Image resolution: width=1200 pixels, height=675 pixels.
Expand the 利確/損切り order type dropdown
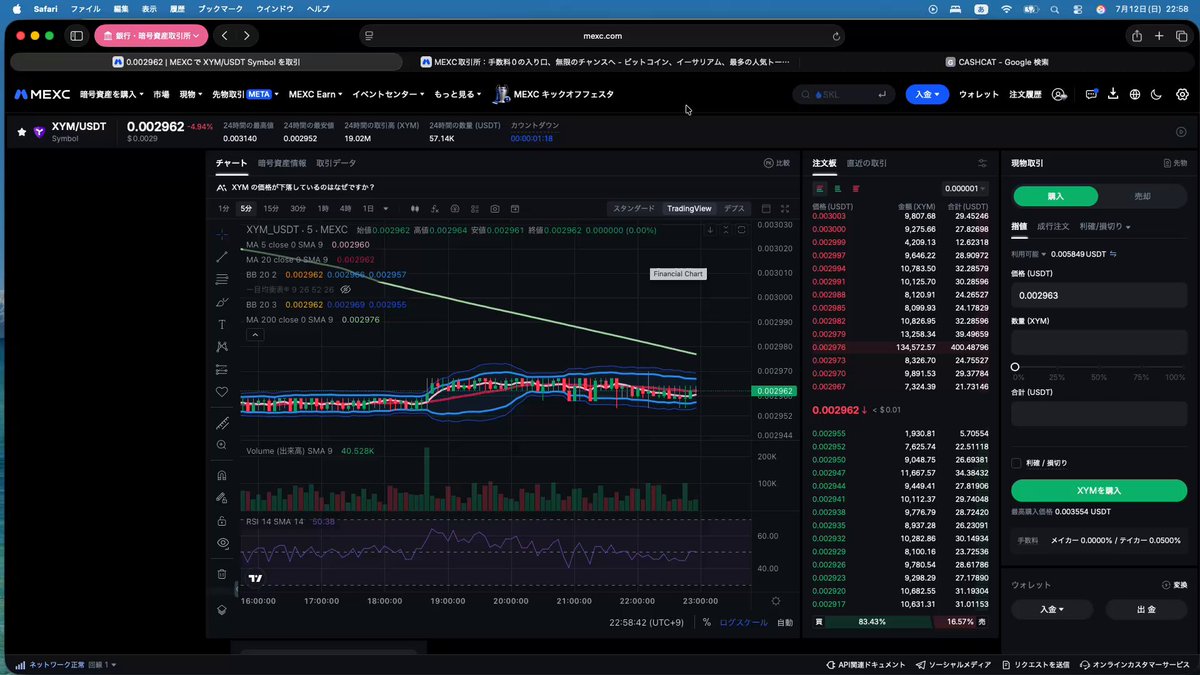pos(1105,227)
